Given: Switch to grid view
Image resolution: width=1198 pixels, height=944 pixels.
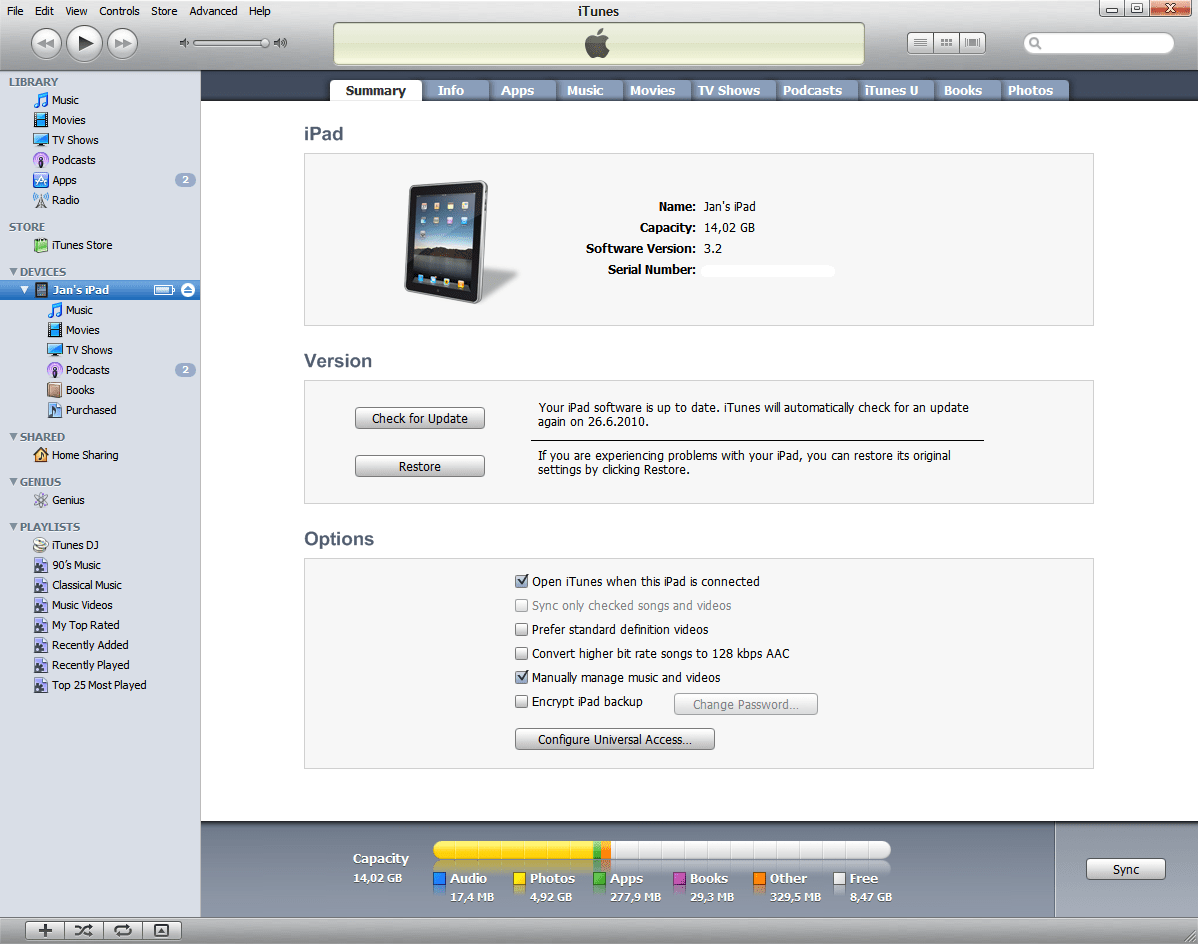Looking at the screenshot, I should (946, 43).
